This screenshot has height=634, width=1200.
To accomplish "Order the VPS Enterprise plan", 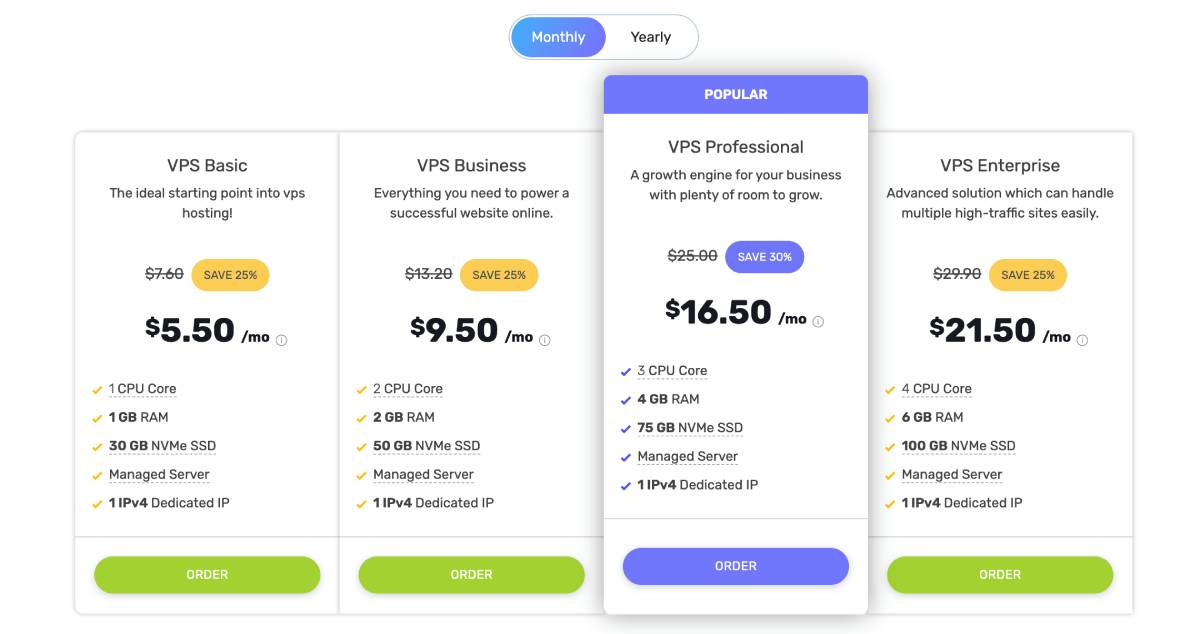I will [1000, 575].
